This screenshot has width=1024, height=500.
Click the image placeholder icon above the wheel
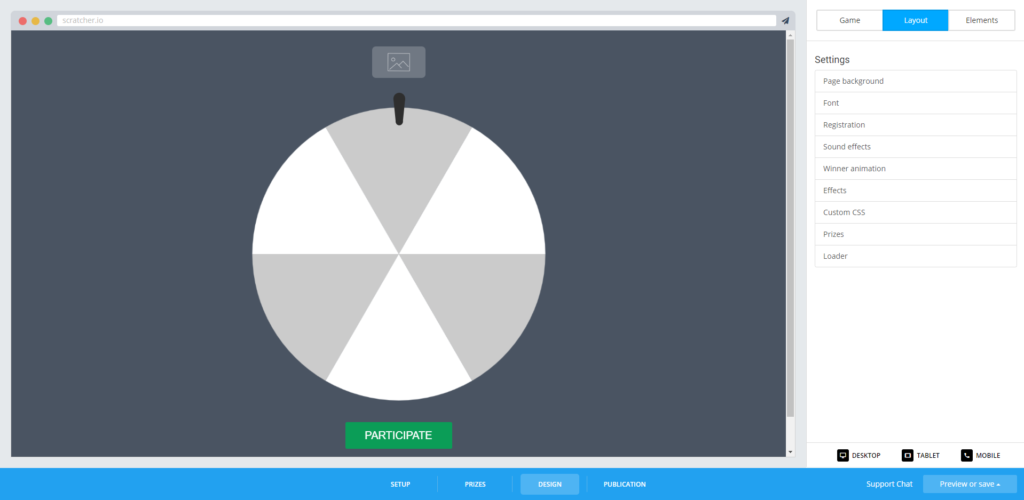coord(398,62)
